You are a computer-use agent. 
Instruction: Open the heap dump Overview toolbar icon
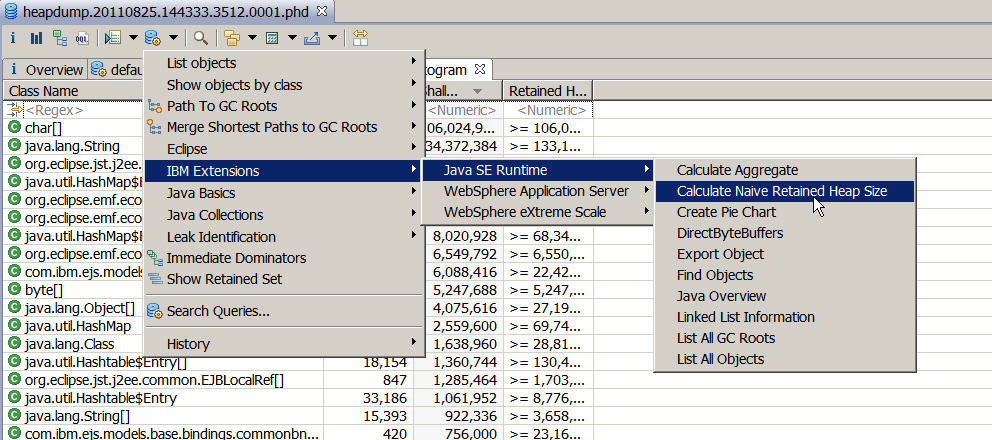[13, 38]
